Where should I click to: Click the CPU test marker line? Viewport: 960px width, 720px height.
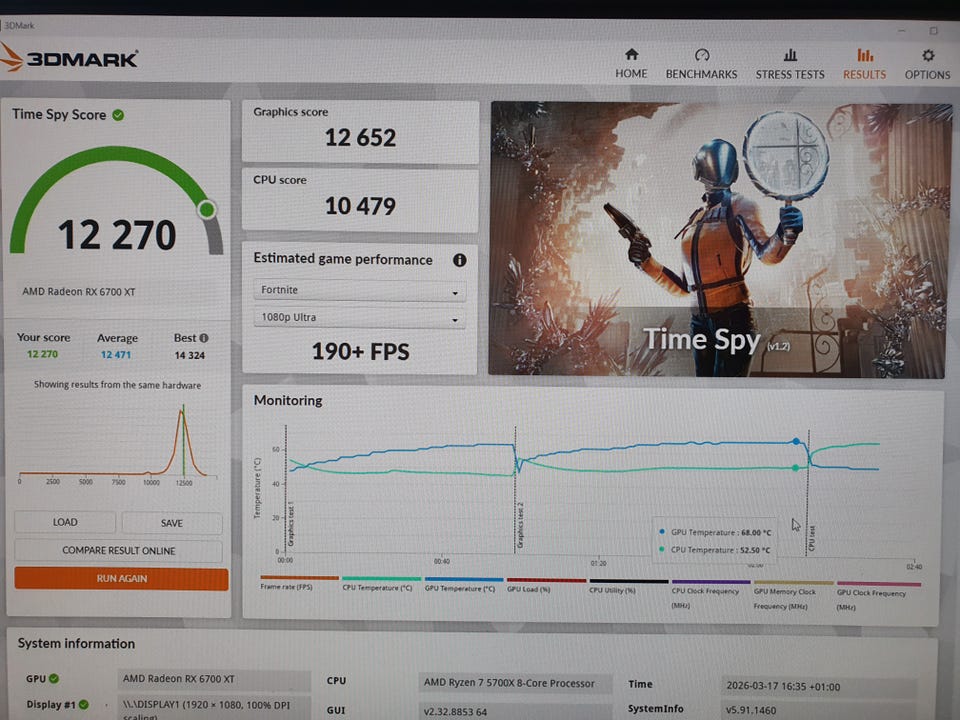tap(808, 493)
